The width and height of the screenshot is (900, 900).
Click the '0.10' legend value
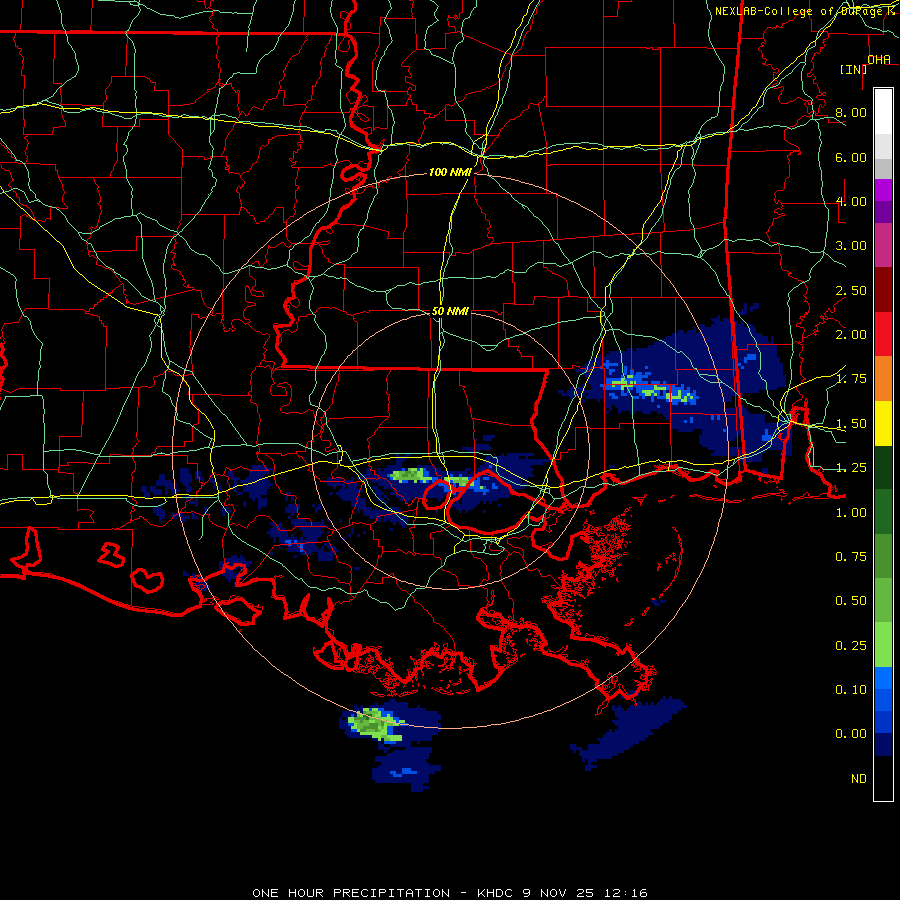tap(851, 690)
